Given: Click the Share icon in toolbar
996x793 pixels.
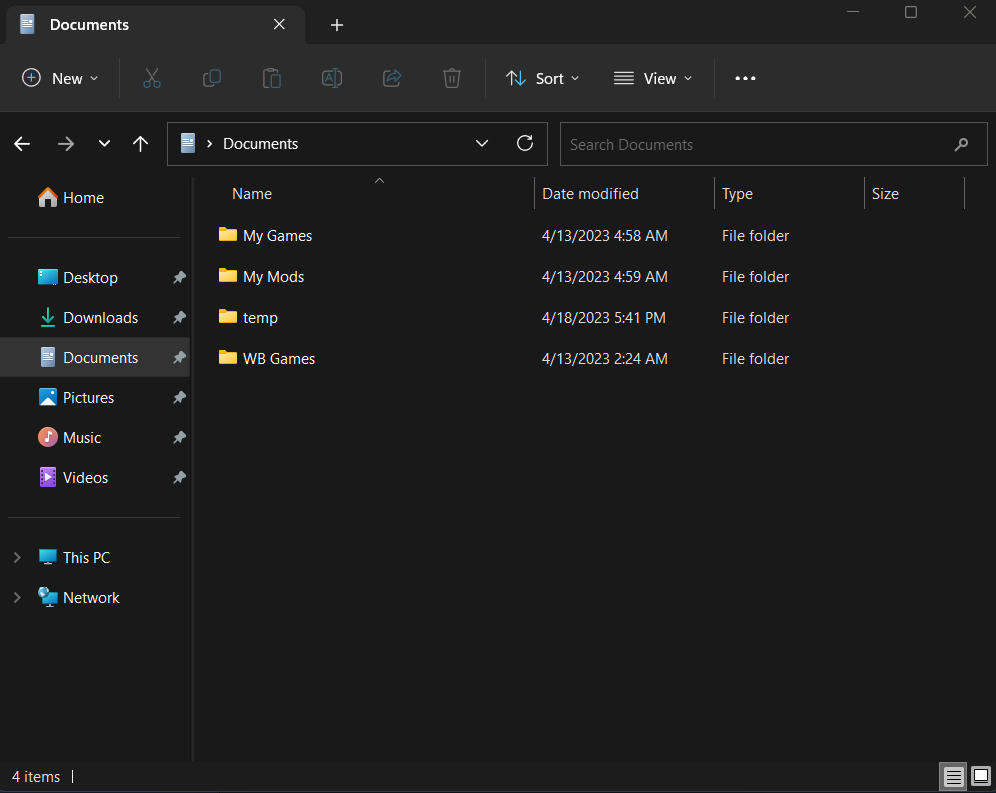Looking at the screenshot, I should [392, 78].
